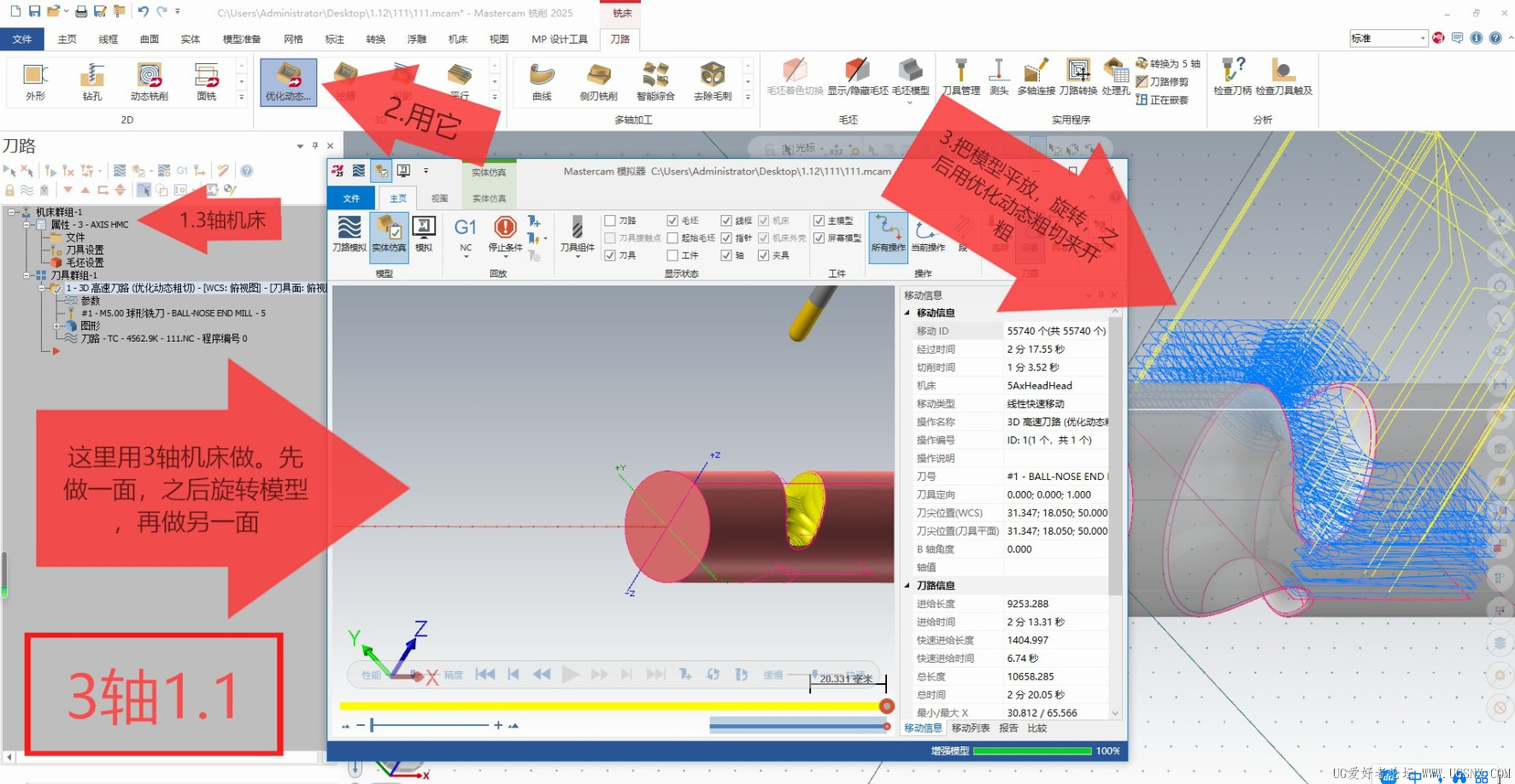Collapse the 刀路信息 section in info panel
This screenshot has width=1515, height=784.
point(907,585)
